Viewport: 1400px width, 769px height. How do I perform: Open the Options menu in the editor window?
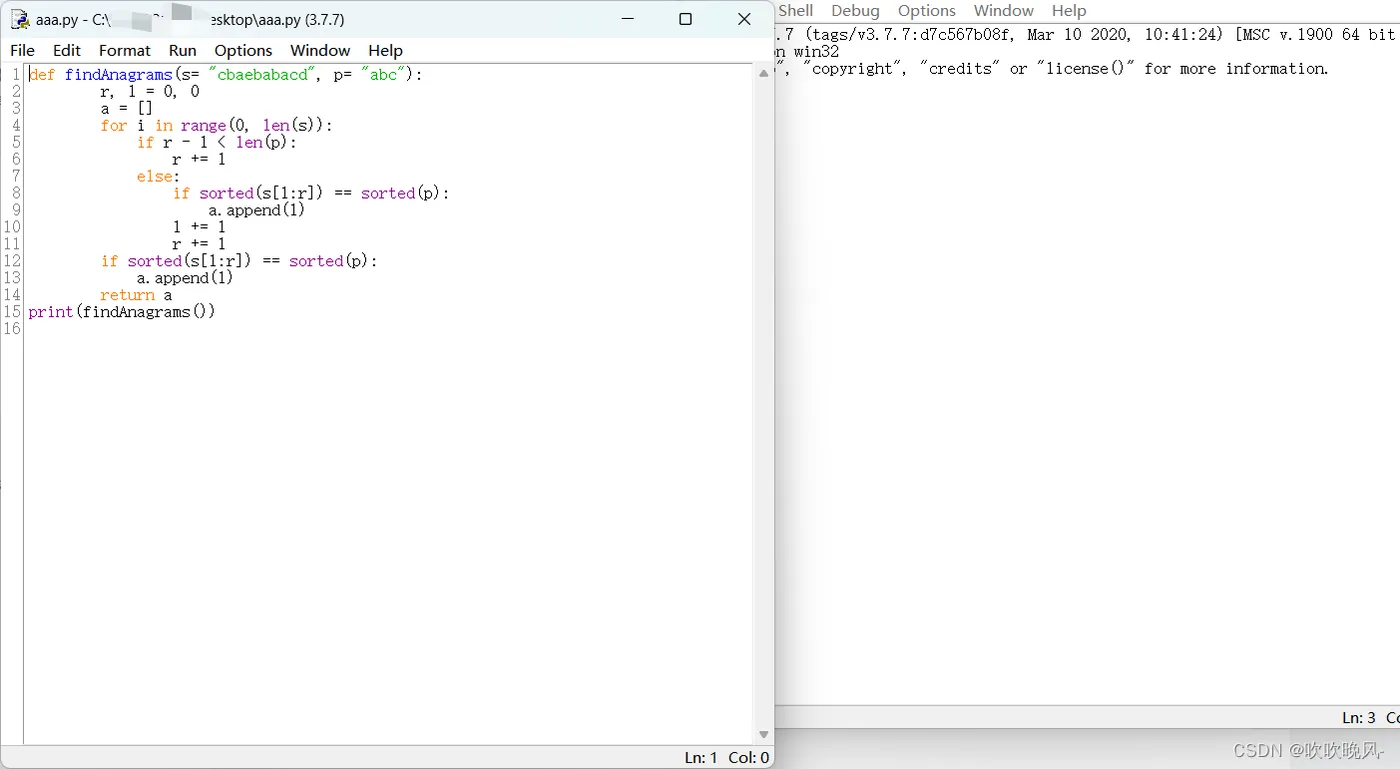(x=243, y=50)
